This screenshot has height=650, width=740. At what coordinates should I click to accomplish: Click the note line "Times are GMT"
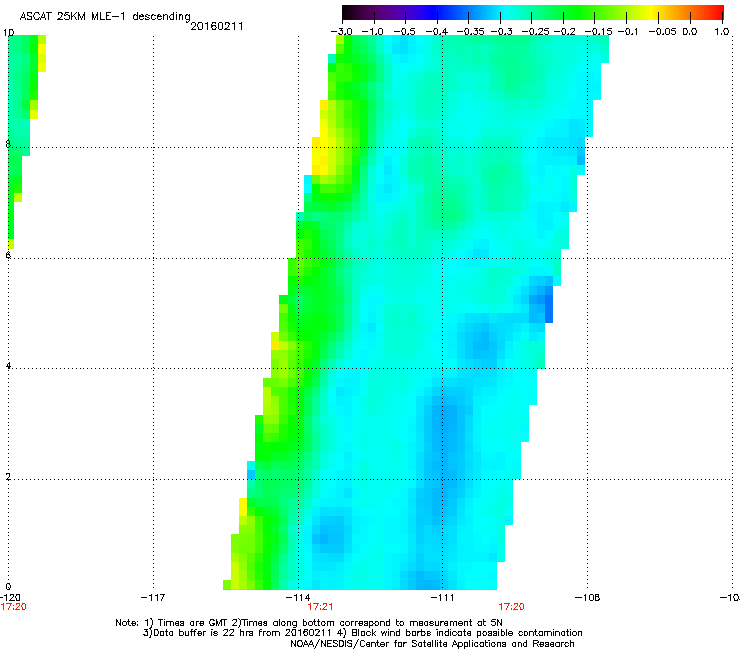click(x=309, y=623)
